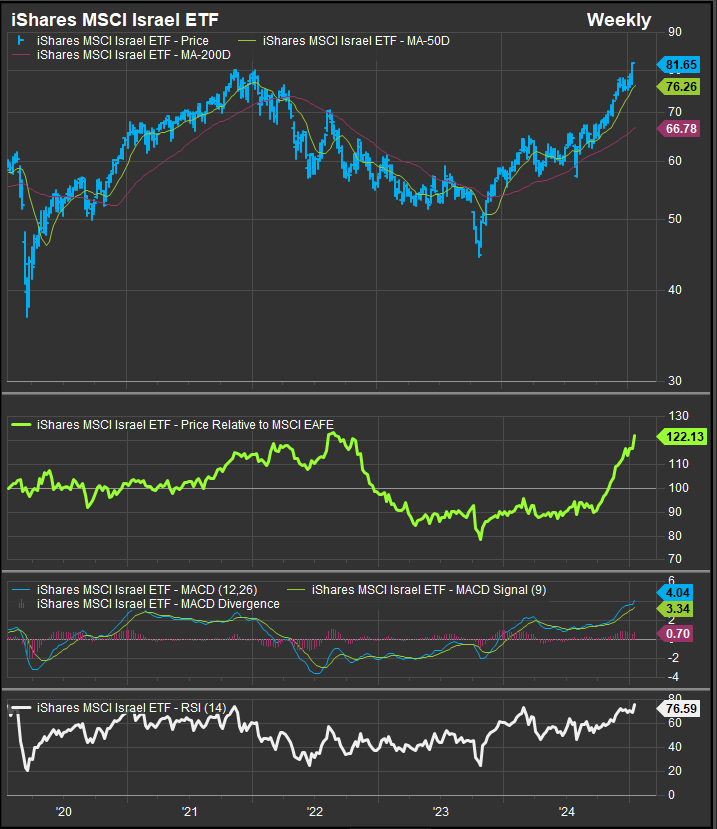Click the 20 label on the RSI axis

click(x=675, y=771)
